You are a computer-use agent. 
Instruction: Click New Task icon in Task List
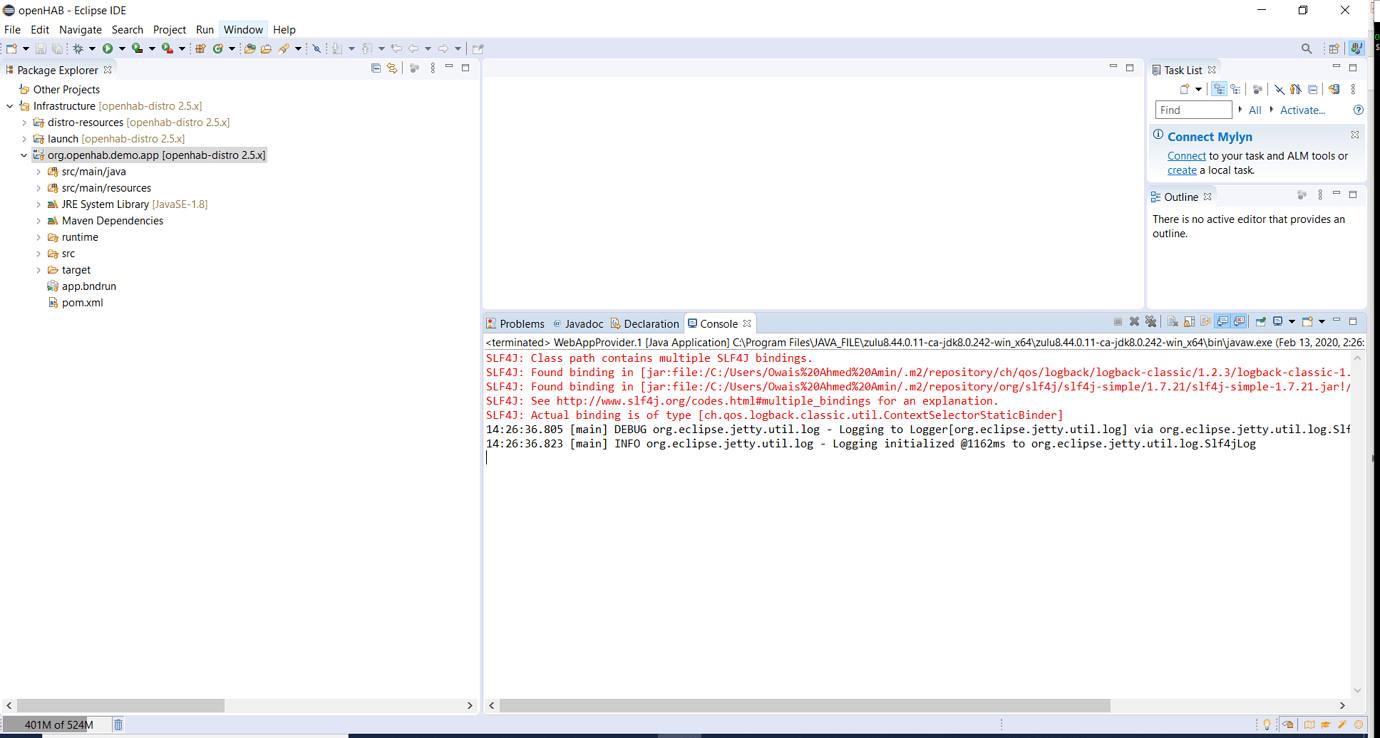pyautogui.click(x=1185, y=89)
